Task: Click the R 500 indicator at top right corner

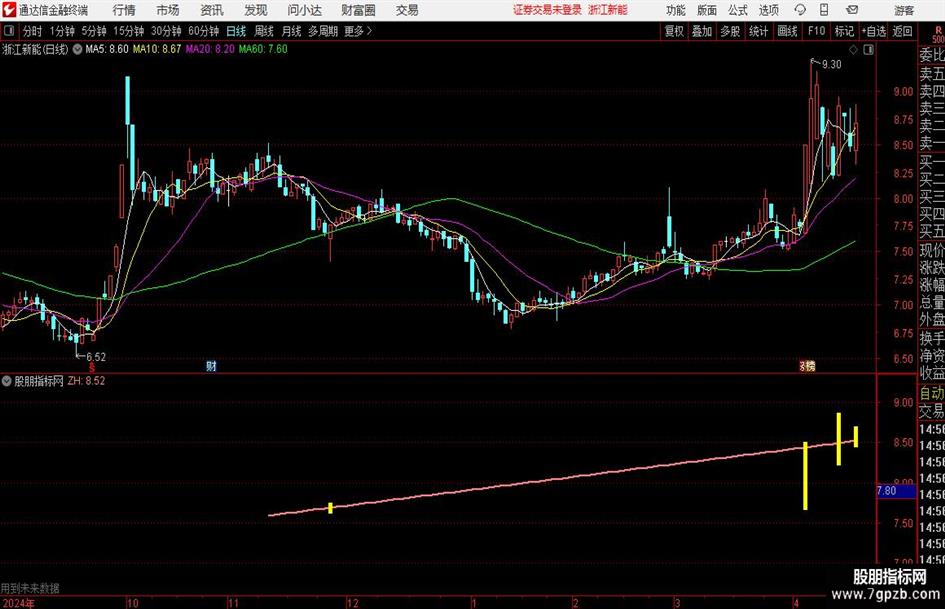Action: [937, 35]
